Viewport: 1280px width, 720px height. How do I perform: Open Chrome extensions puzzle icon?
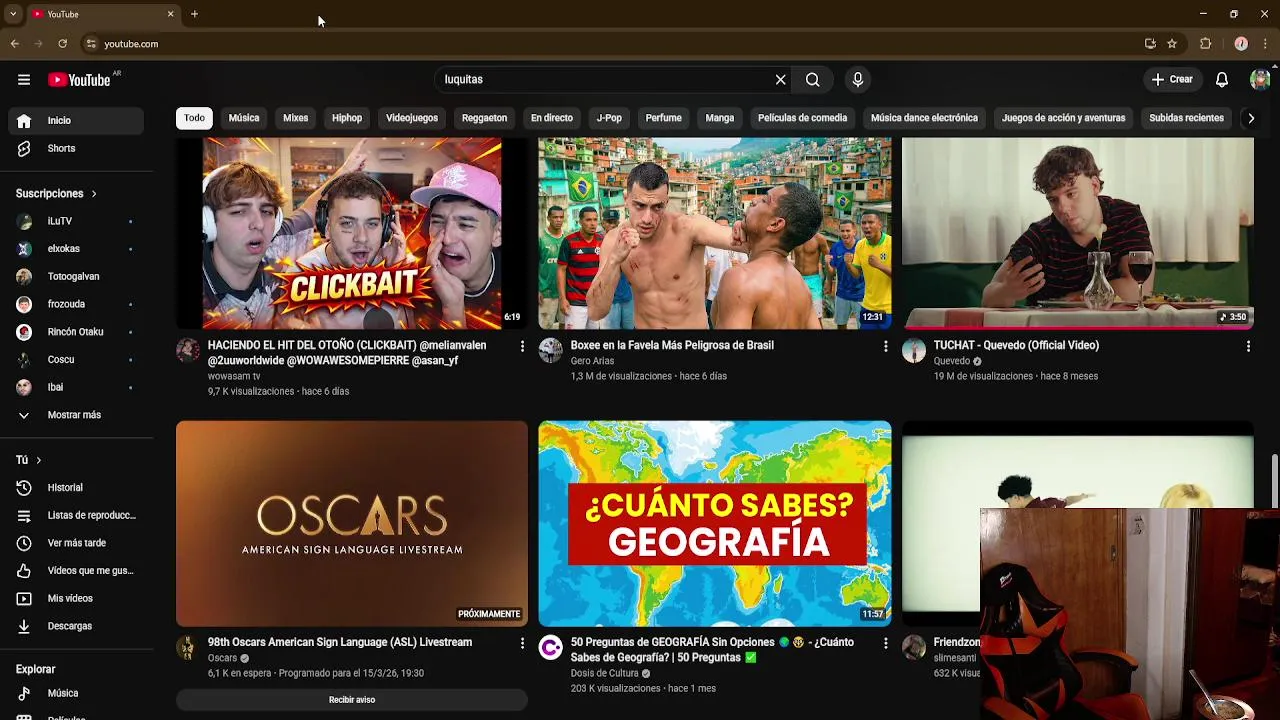tap(1206, 44)
